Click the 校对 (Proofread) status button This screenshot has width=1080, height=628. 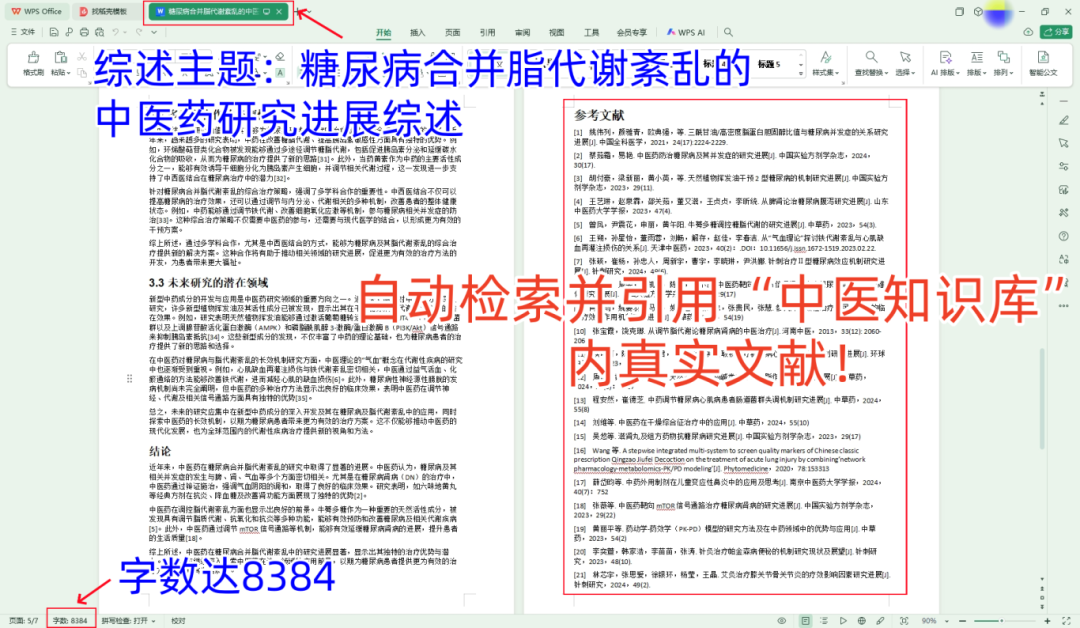click(178, 621)
